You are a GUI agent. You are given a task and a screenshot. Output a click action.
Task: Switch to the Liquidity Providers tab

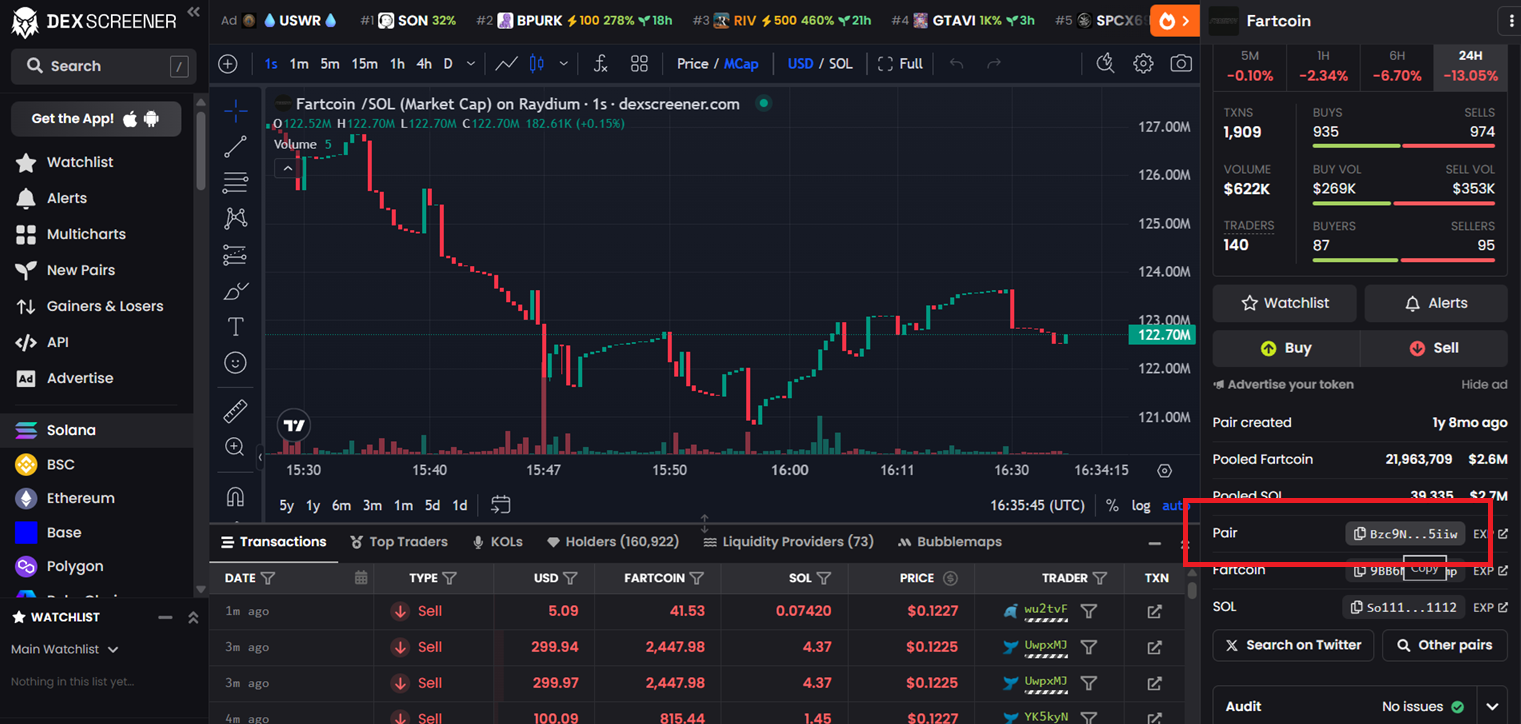[x=788, y=542]
